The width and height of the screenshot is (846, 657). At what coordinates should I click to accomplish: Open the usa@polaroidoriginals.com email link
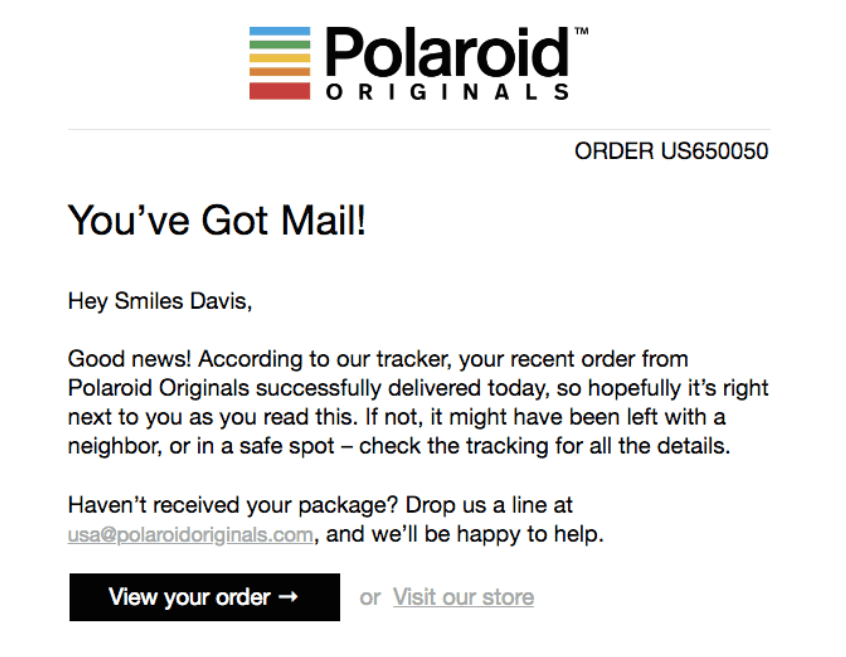point(190,535)
